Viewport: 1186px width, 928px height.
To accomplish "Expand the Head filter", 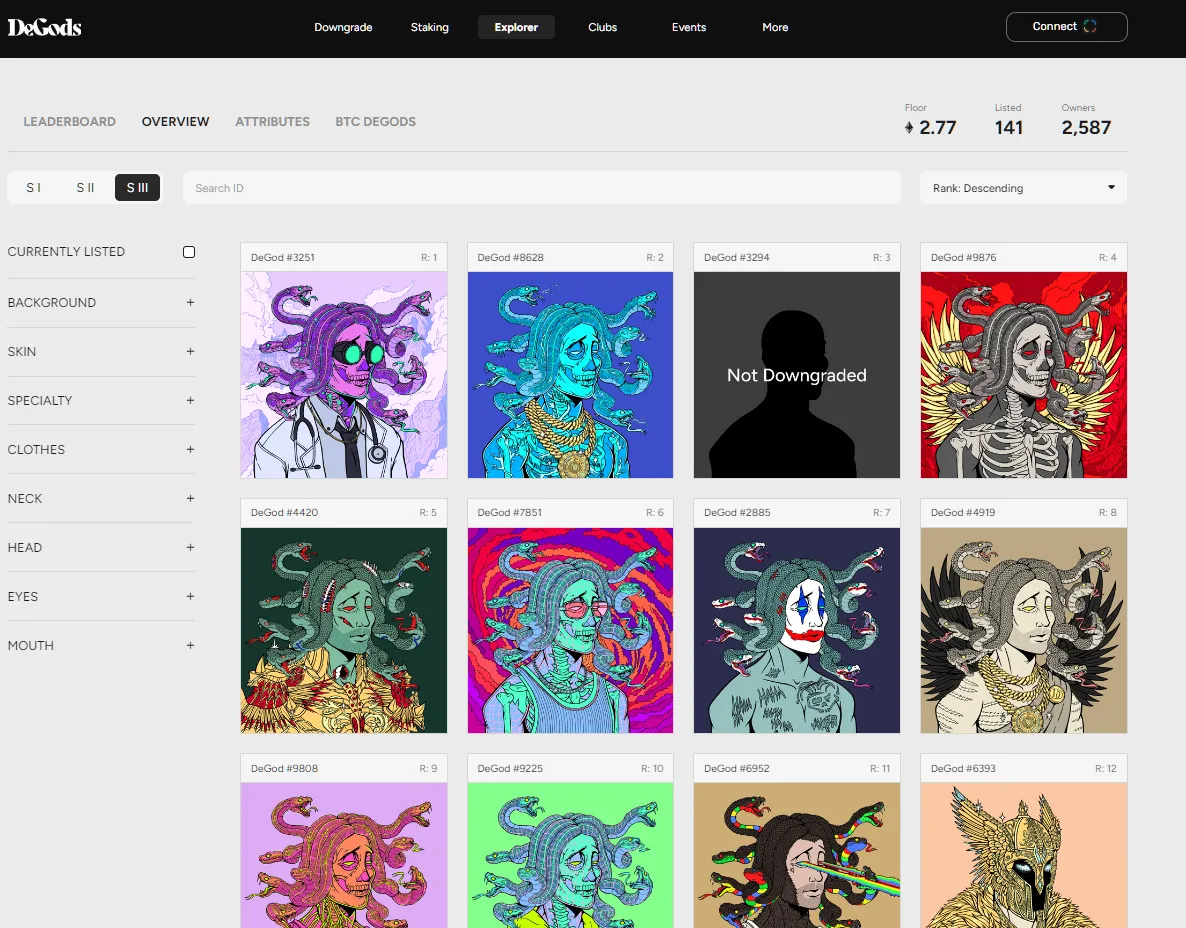I will pos(101,548).
